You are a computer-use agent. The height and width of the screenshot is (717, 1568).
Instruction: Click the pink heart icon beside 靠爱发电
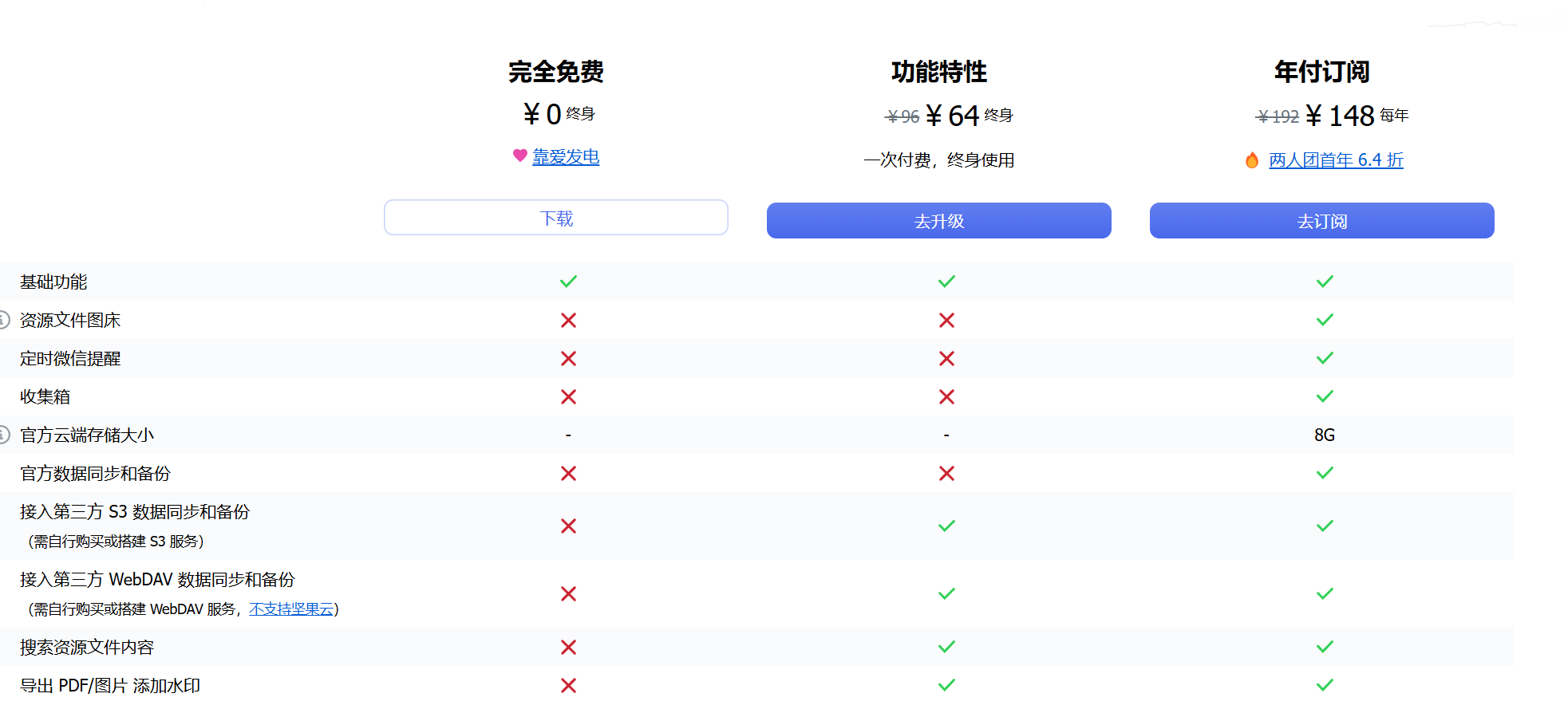tap(519, 156)
